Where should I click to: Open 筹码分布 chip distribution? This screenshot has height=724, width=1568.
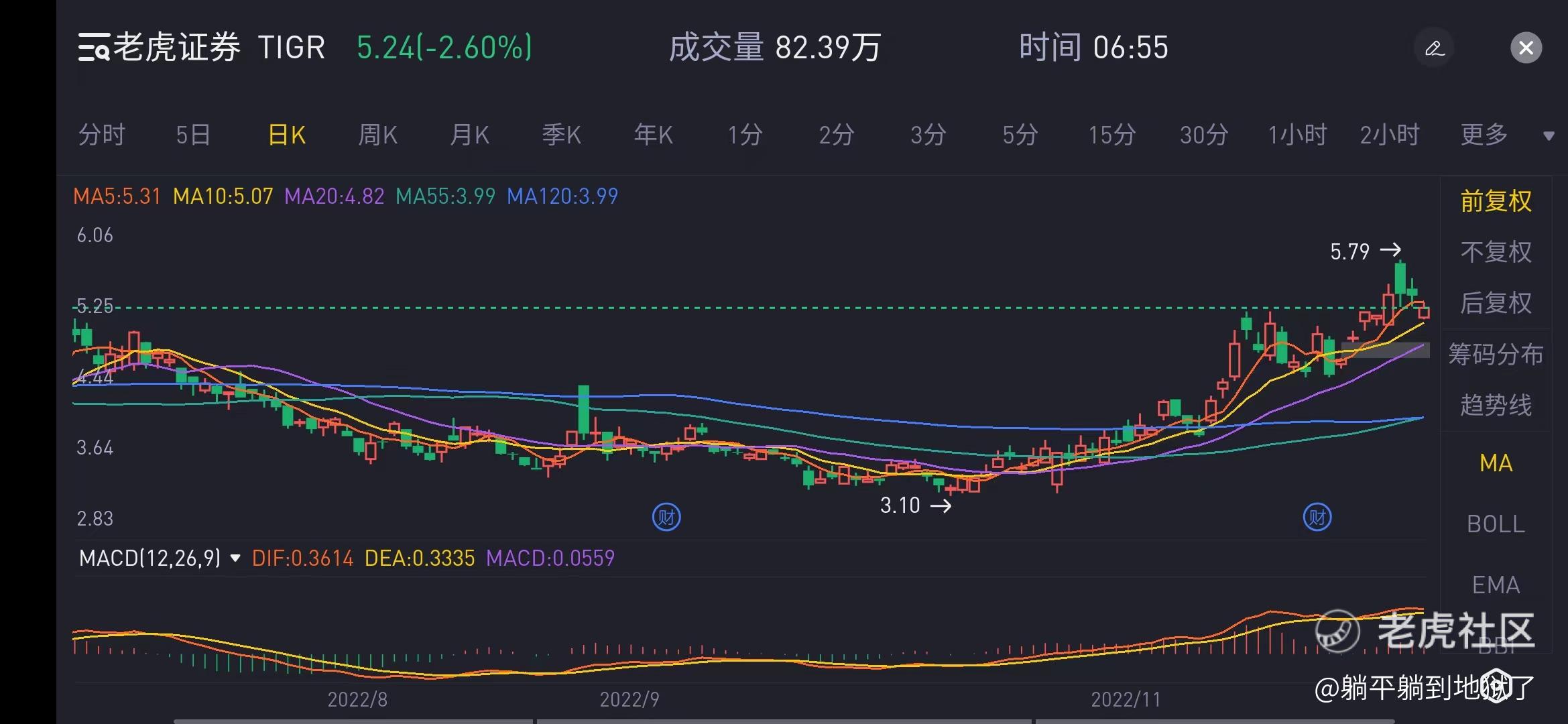(1496, 354)
